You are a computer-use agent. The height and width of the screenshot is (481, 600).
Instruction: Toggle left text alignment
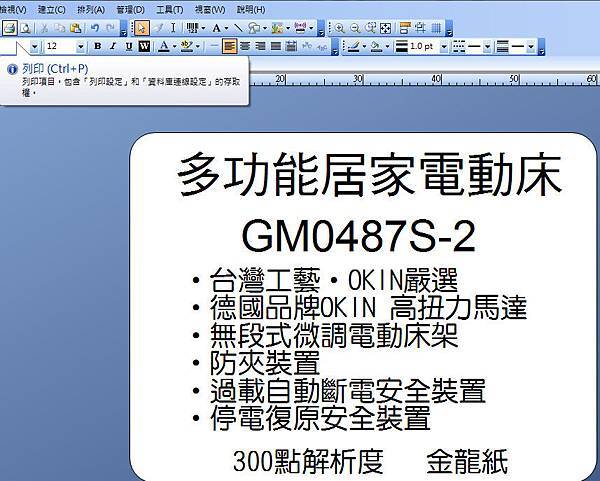(229, 47)
